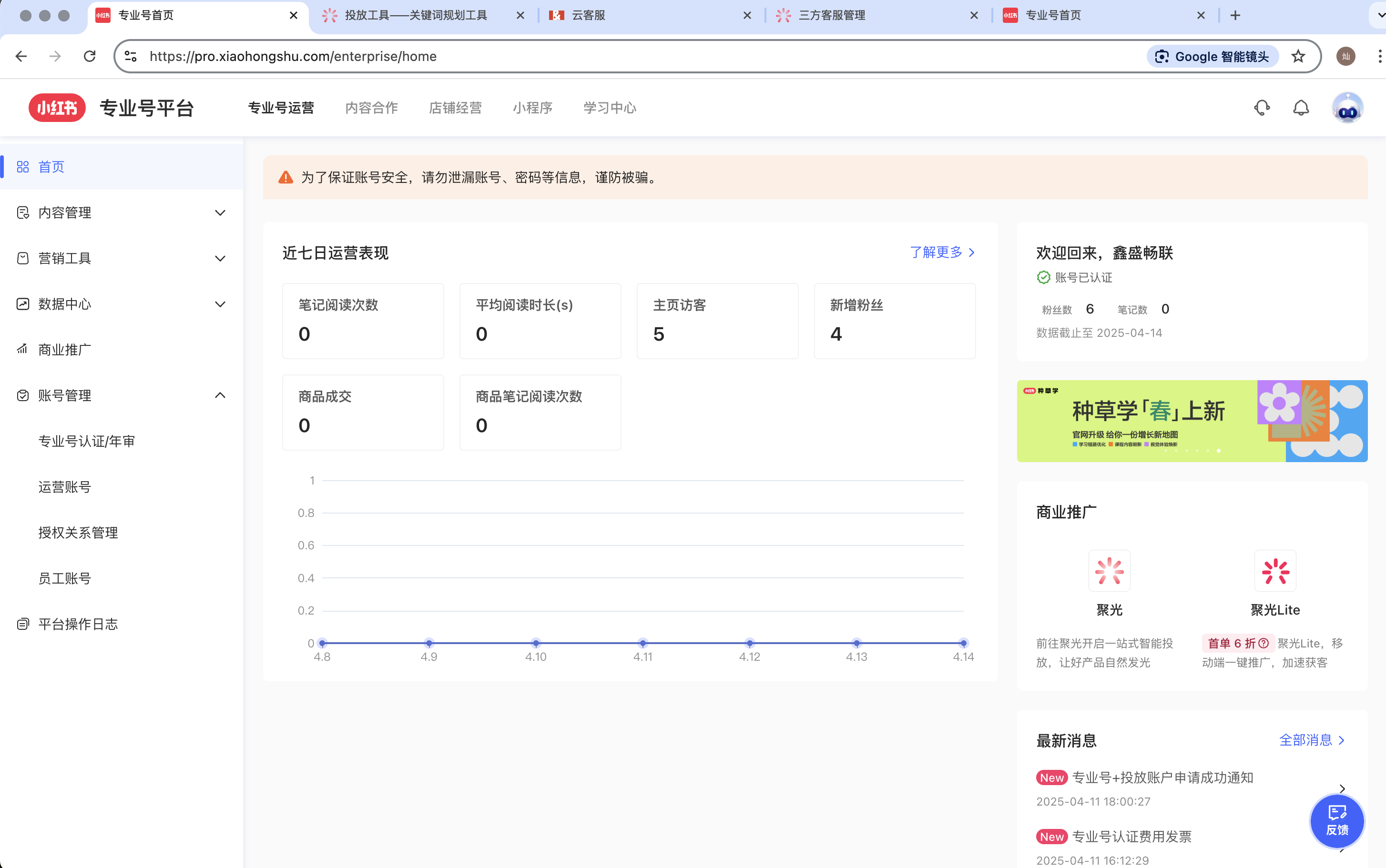The image size is (1386, 868).
Task: Select 内容合作 top navigation tab
Action: 371,107
